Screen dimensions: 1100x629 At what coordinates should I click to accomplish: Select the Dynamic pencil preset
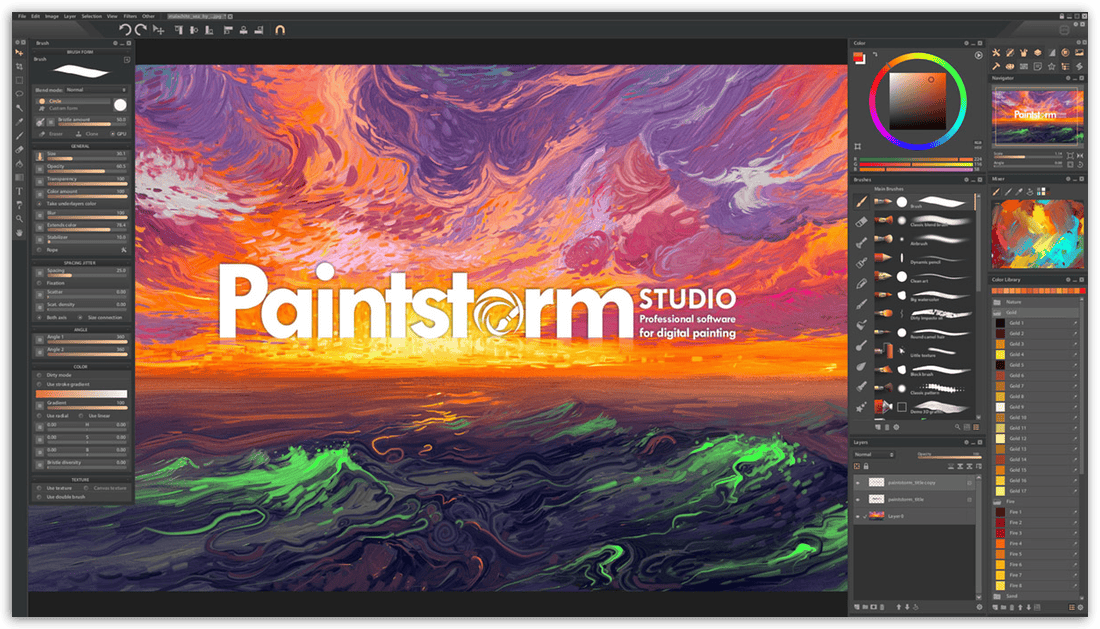[x=924, y=259]
